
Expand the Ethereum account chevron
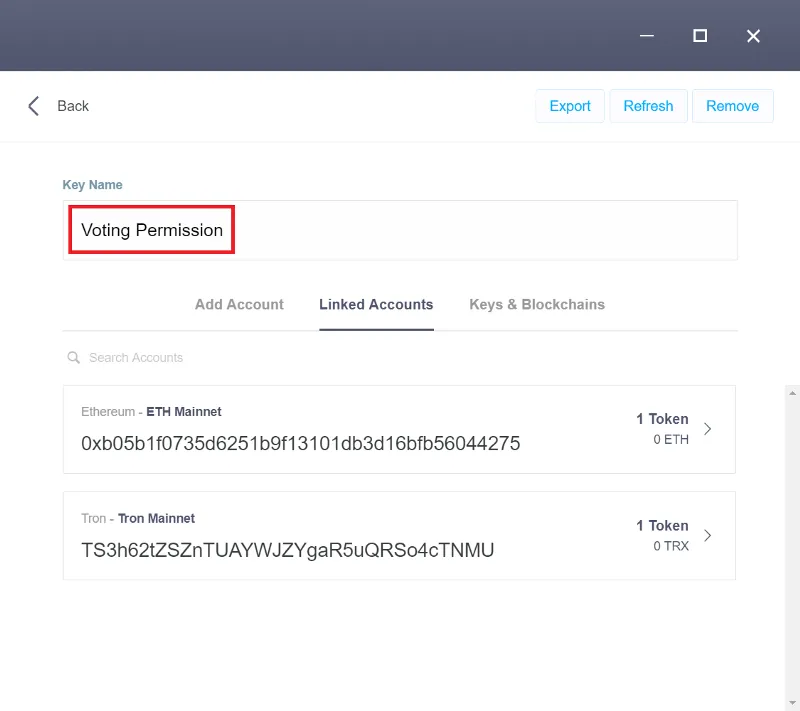tap(708, 429)
